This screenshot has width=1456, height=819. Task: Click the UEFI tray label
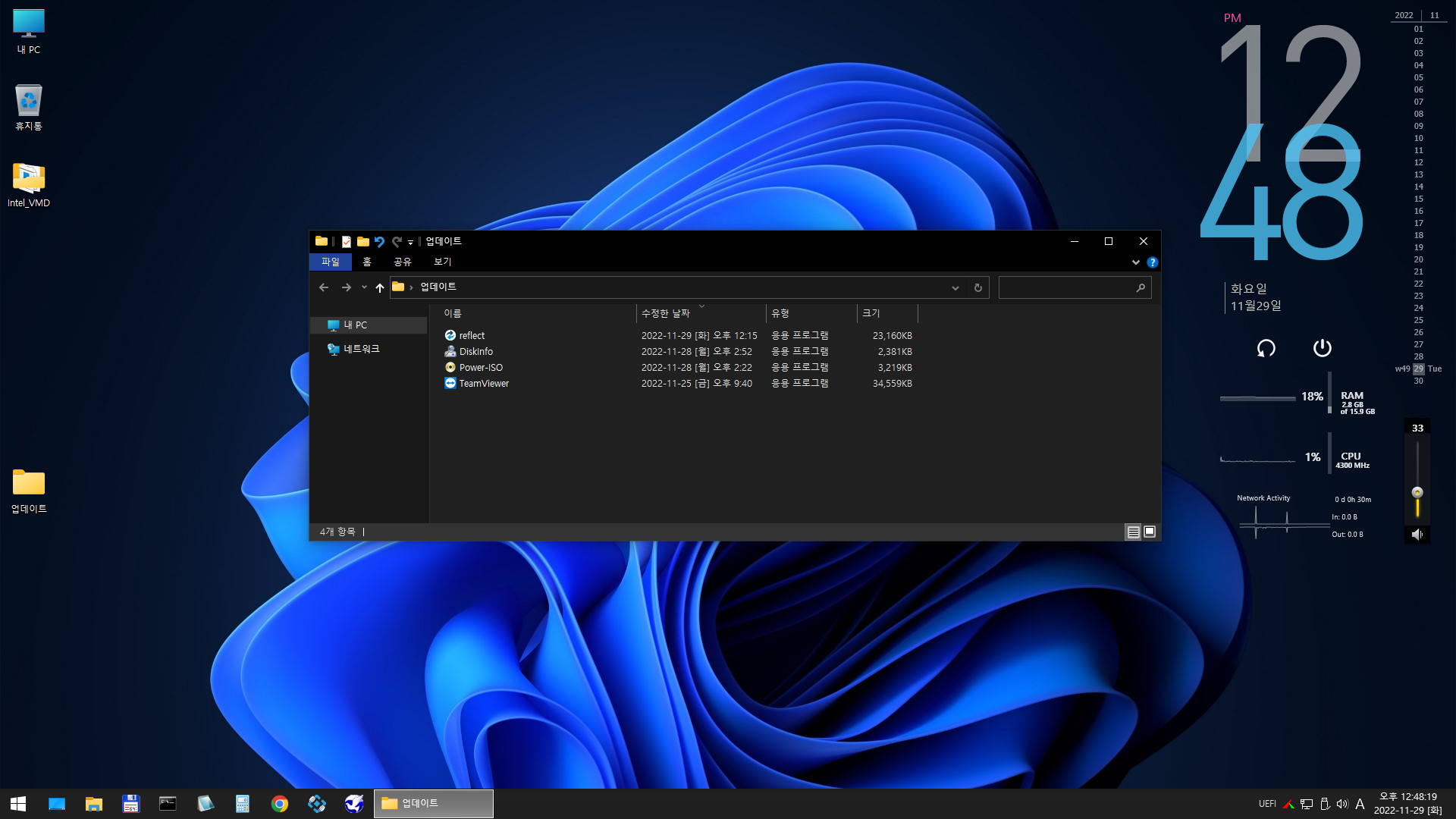tap(1267, 804)
